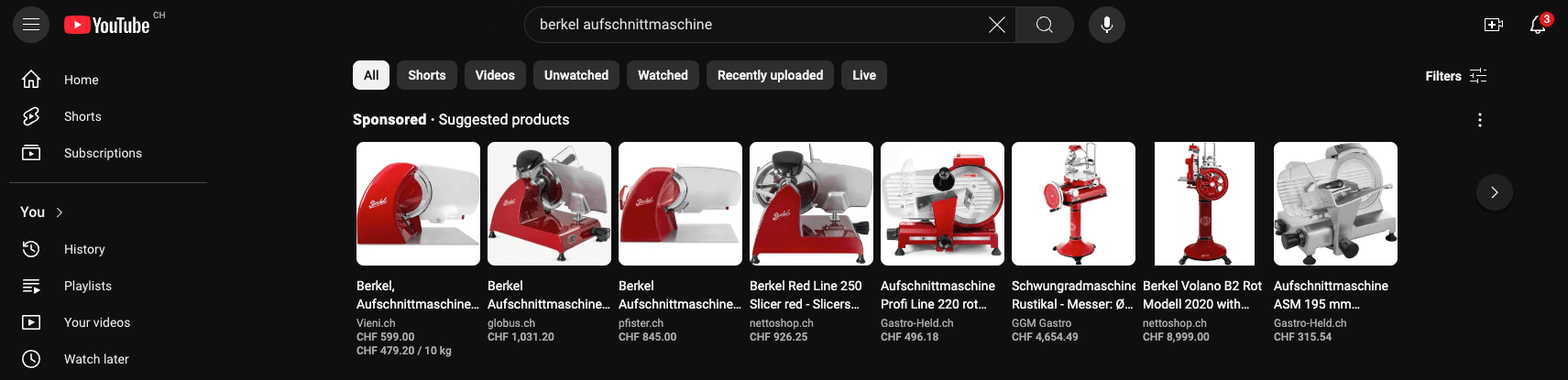The image size is (1568, 380).
Task: Click Berkel Volano B2 Rot title
Action: click(x=1202, y=295)
